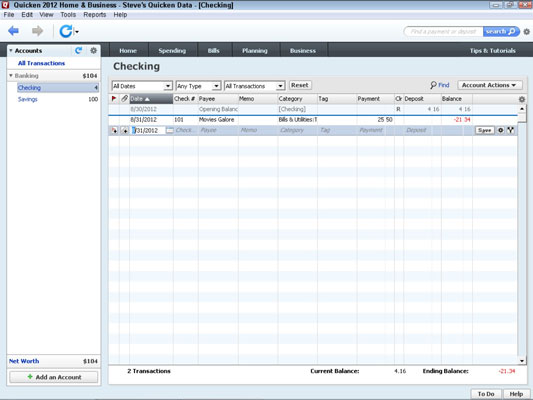Click the split transaction icon
Viewport: 533px width, 400px height.
511,130
